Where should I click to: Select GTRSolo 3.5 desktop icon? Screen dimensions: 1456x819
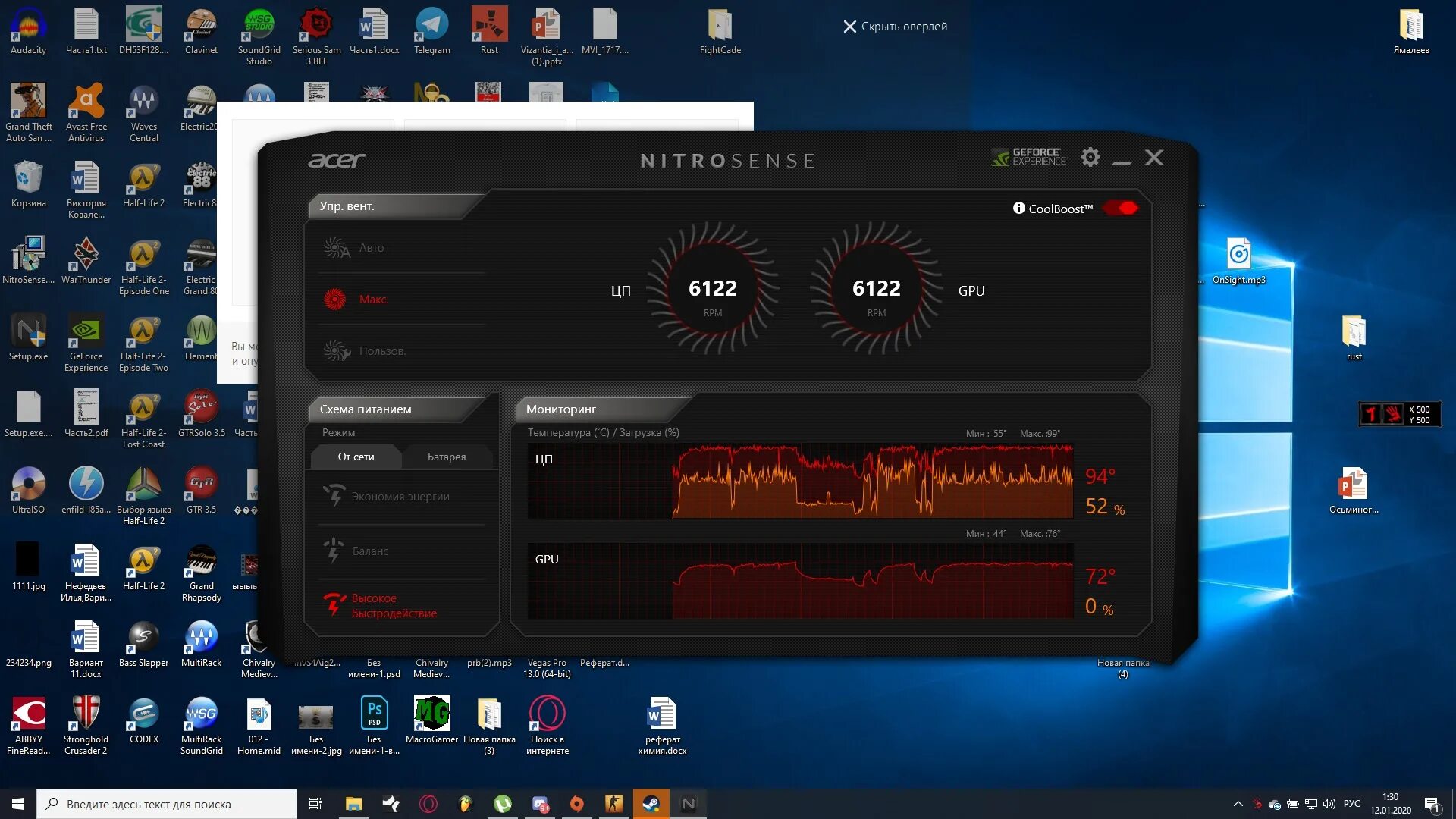pyautogui.click(x=201, y=415)
